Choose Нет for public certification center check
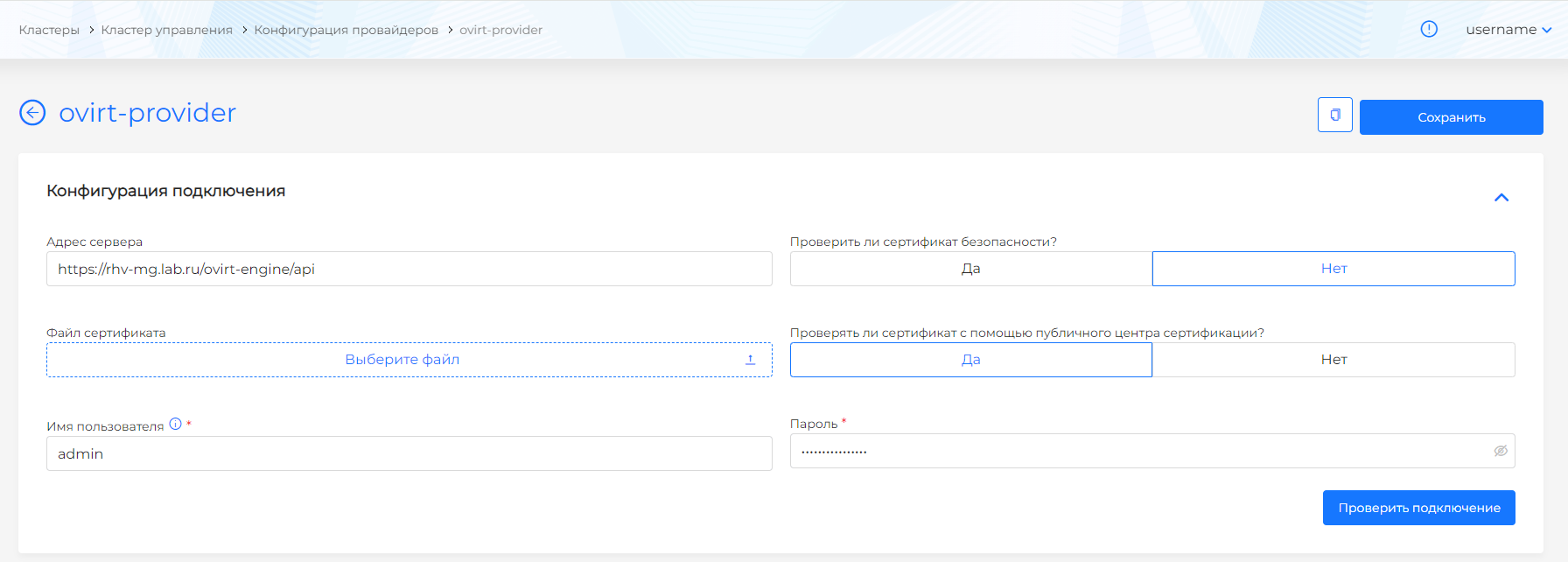 click(x=1333, y=360)
